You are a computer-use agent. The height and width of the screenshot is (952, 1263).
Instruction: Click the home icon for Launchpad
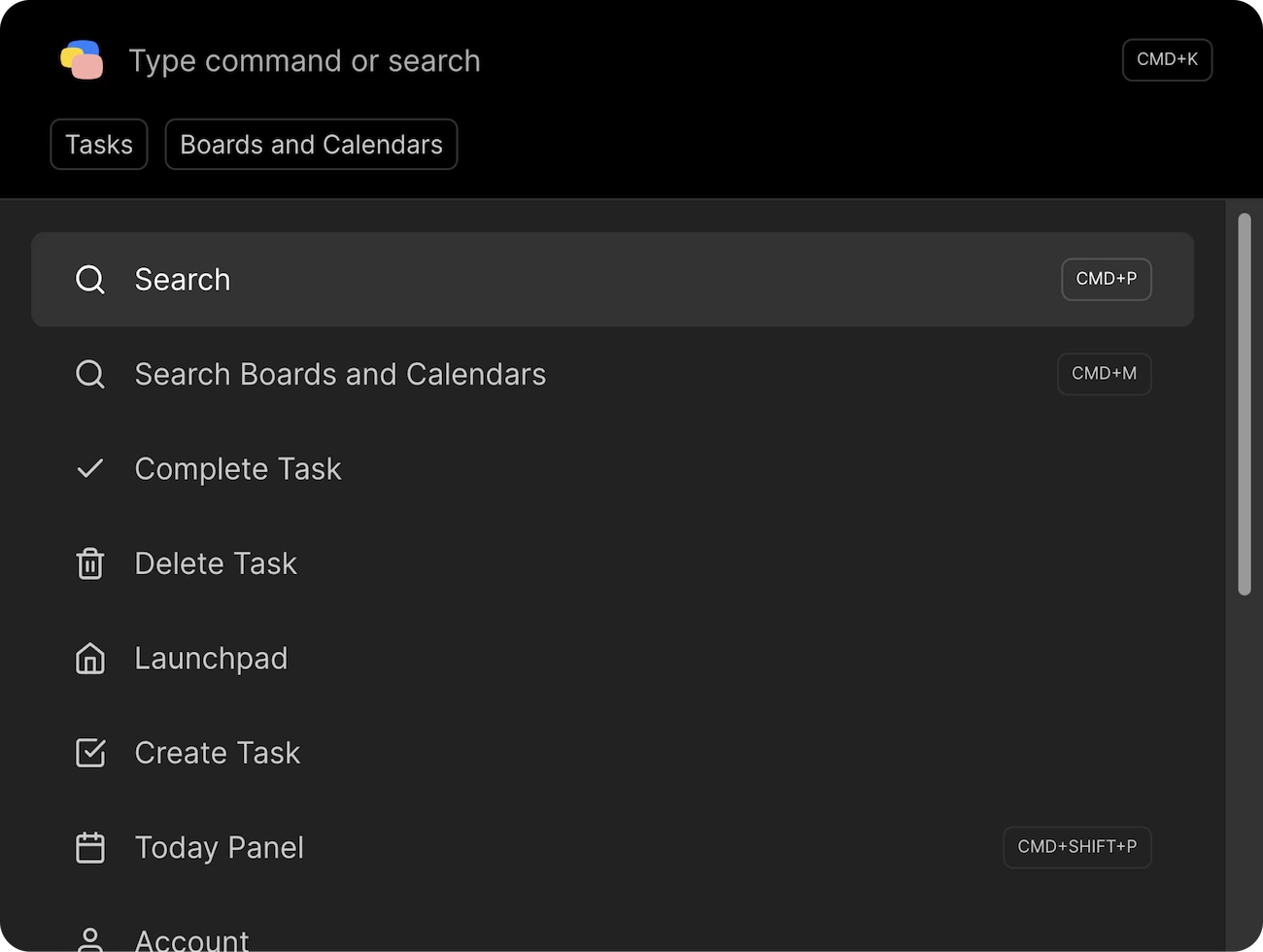[x=90, y=659]
